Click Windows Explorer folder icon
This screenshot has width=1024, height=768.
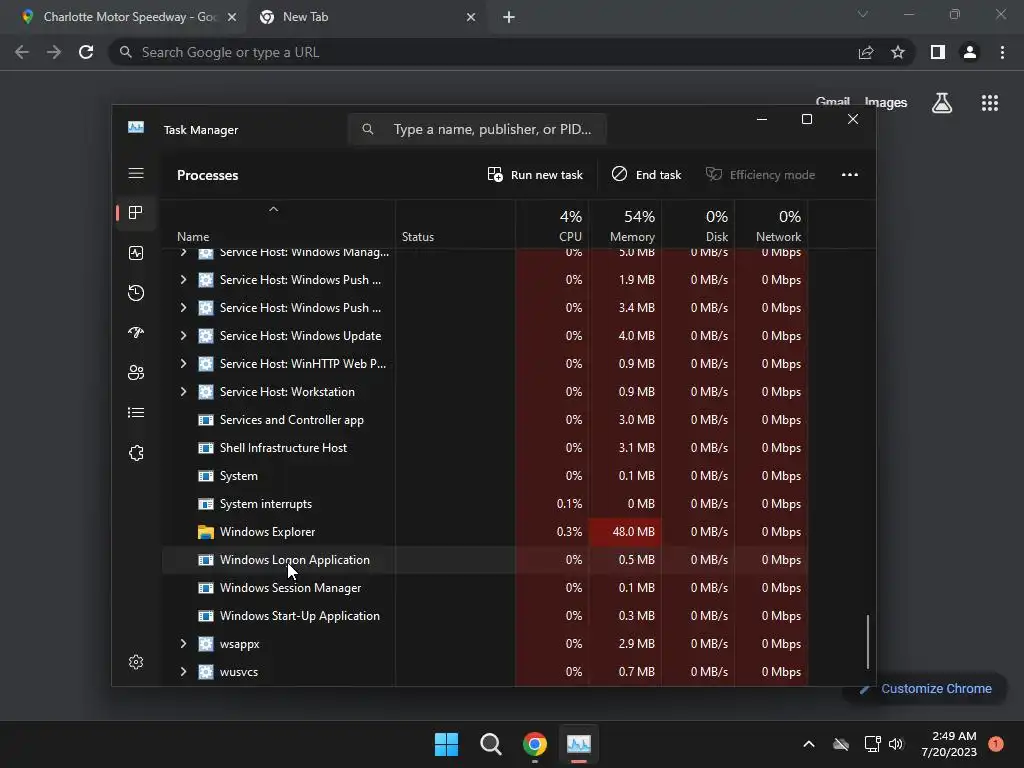pos(206,532)
